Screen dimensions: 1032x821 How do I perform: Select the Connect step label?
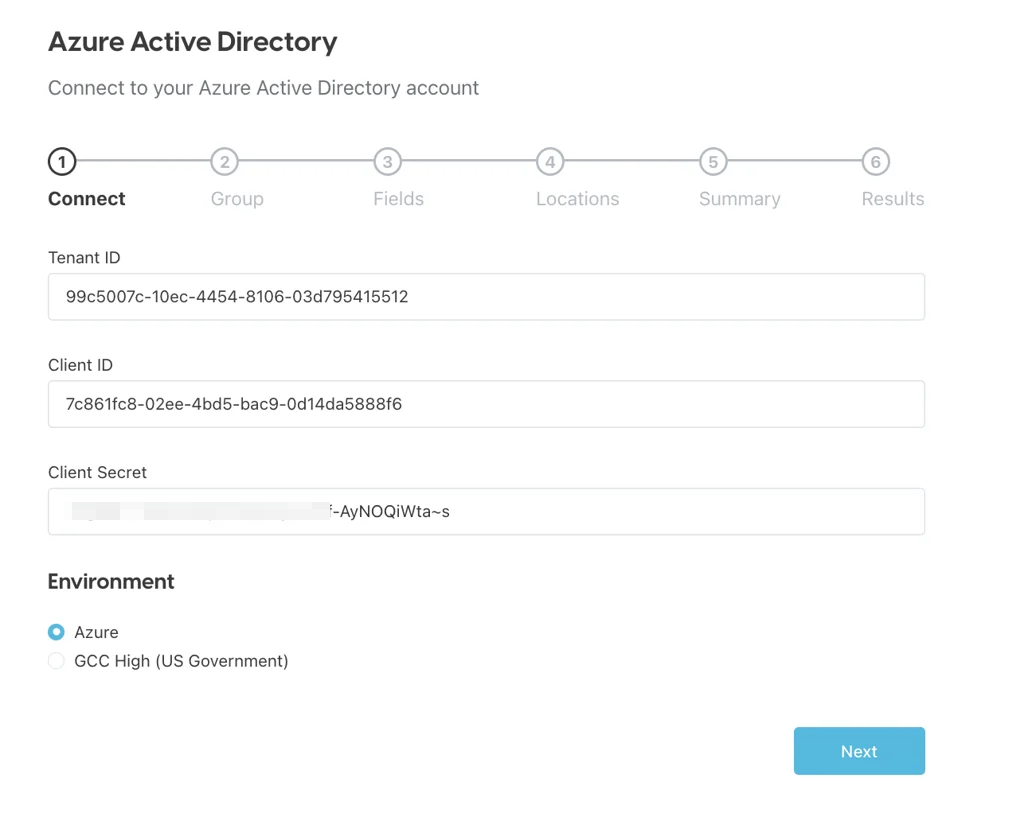(86, 198)
